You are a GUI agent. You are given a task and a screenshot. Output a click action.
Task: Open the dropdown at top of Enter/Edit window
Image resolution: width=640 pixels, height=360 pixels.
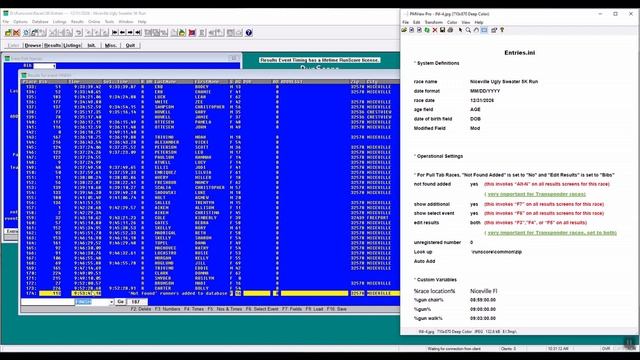tap(54, 66)
